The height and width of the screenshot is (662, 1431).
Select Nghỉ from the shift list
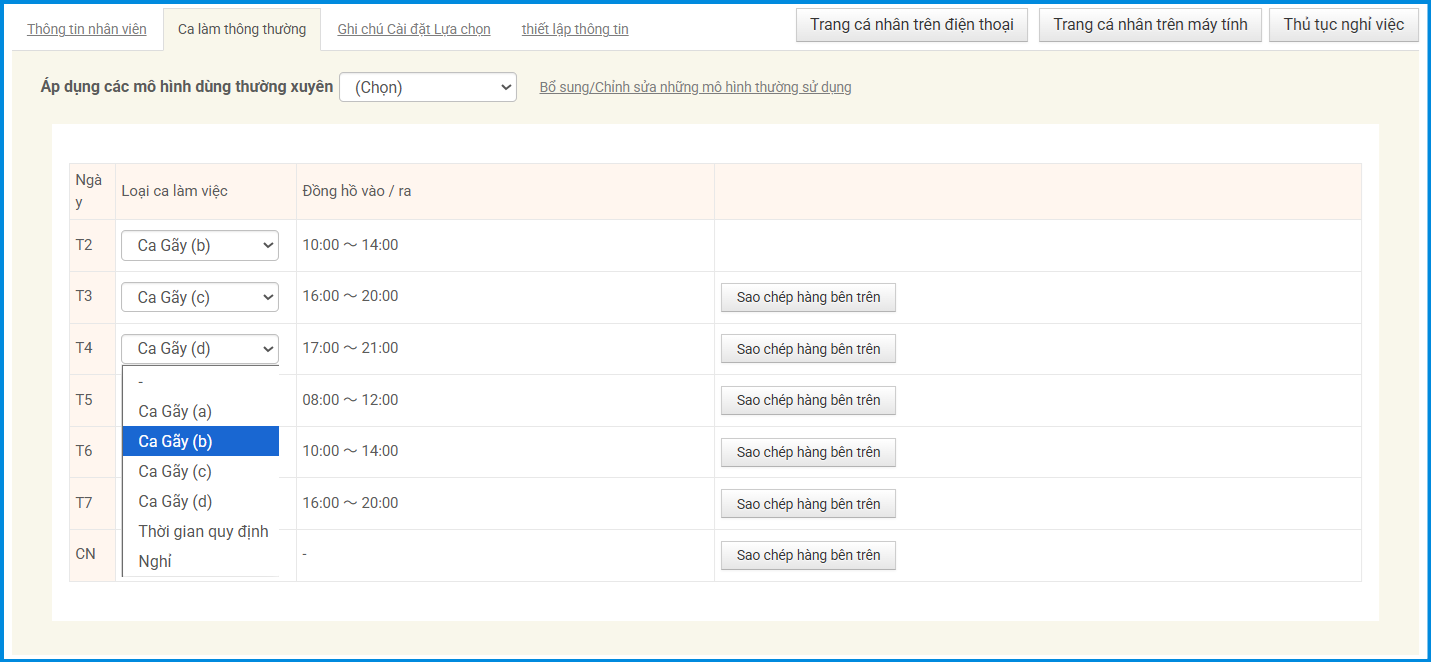tap(155, 561)
